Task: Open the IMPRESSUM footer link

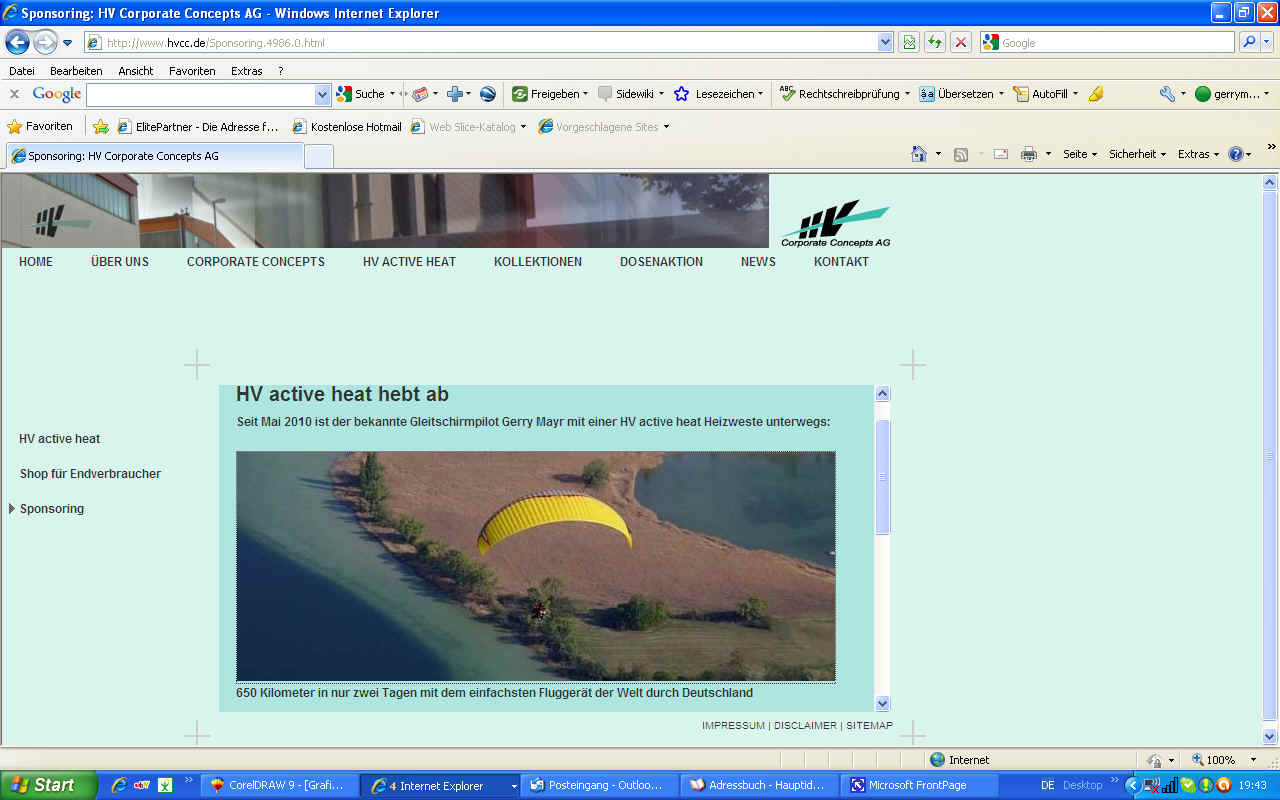Action: pyautogui.click(x=733, y=726)
